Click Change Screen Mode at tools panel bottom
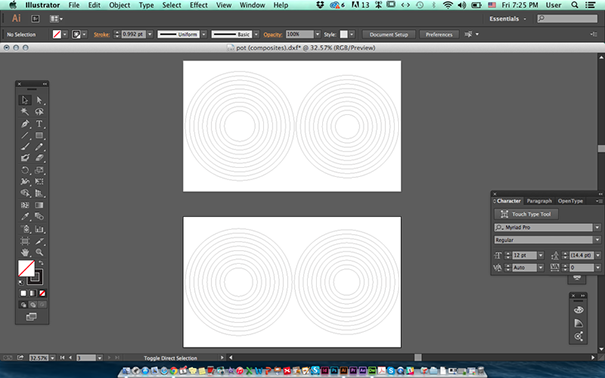 (x=31, y=317)
